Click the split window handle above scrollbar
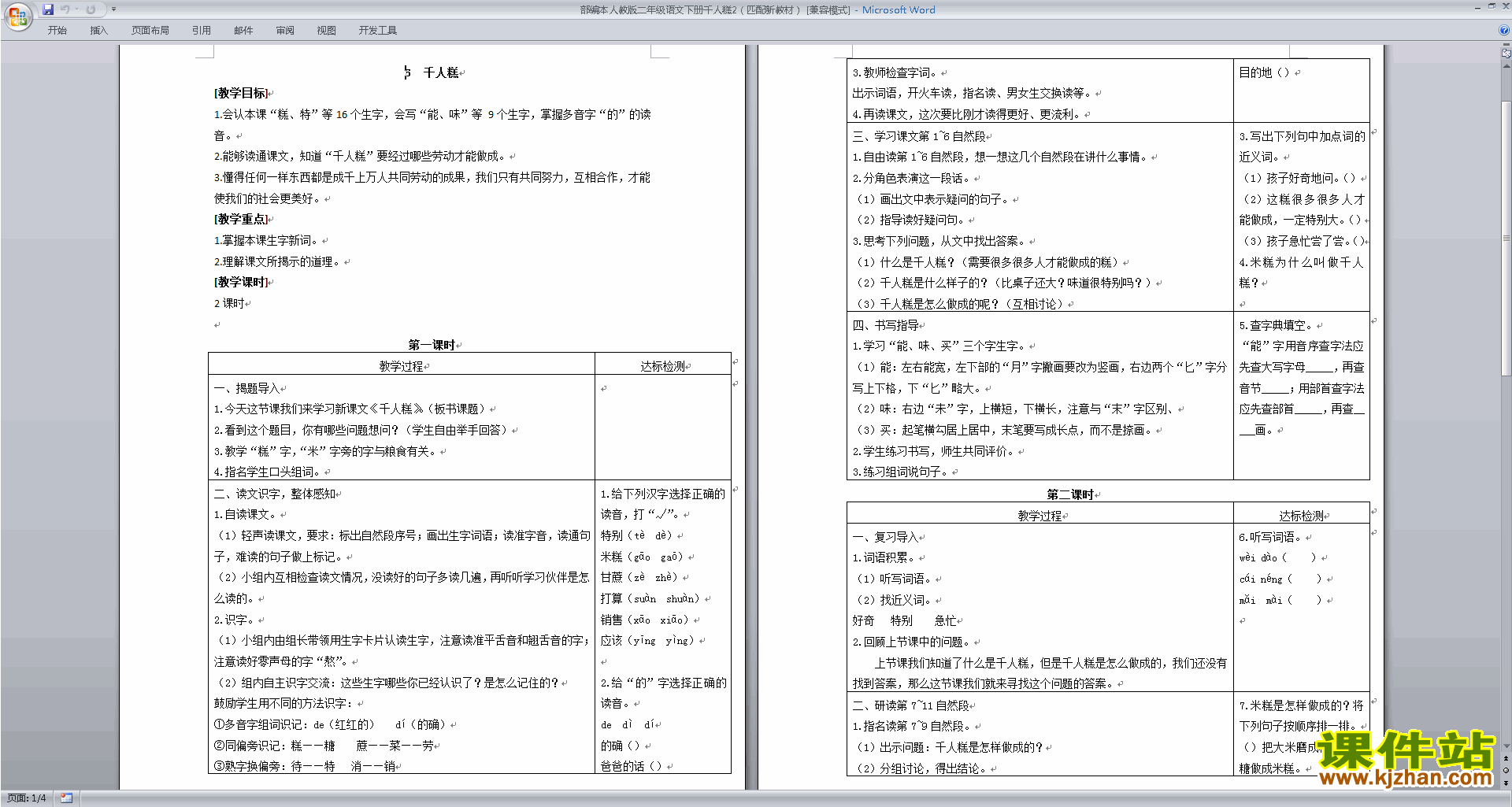Image resolution: width=1512 pixels, height=807 pixels. coord(1506,46)
